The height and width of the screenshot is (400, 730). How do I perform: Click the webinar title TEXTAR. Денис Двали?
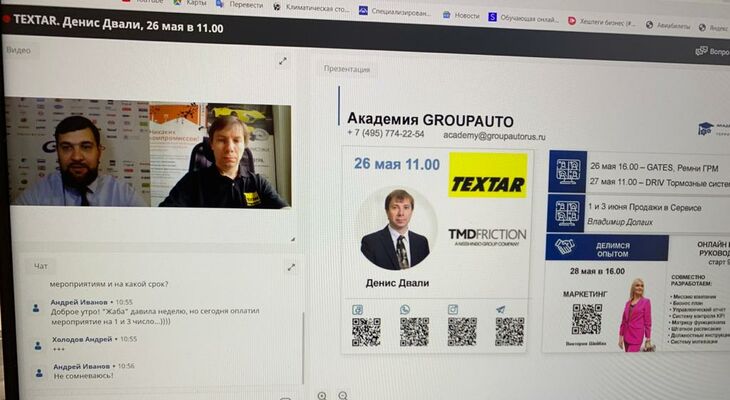coord(118,24)
